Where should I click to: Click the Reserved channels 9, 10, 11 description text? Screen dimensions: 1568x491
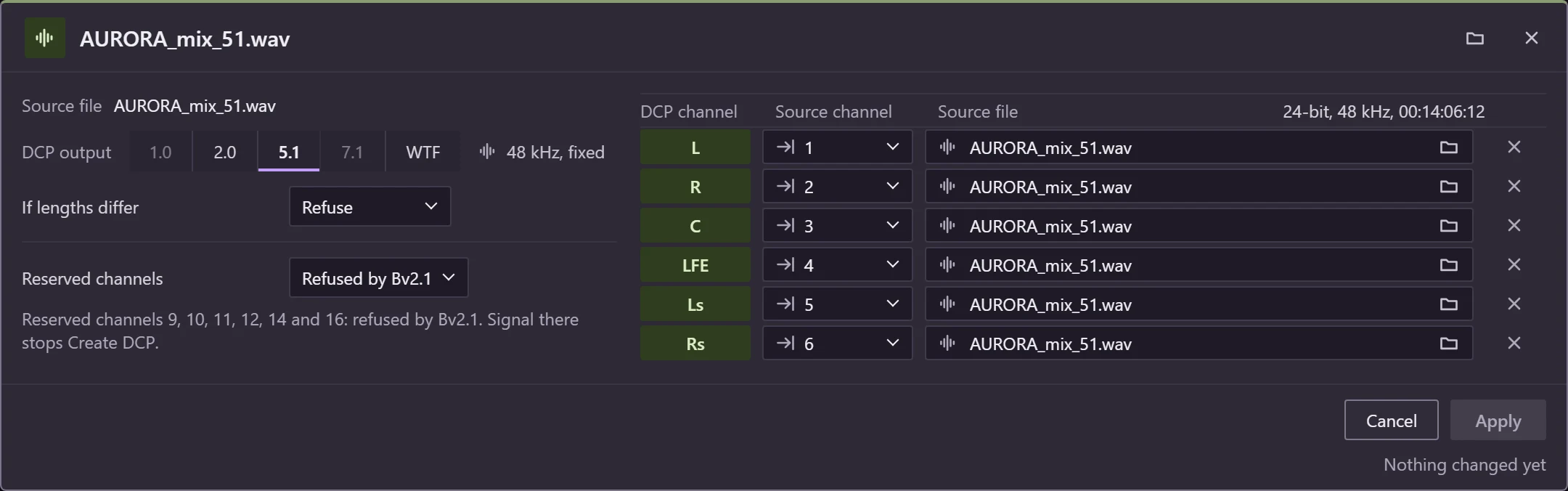[301, 331]
